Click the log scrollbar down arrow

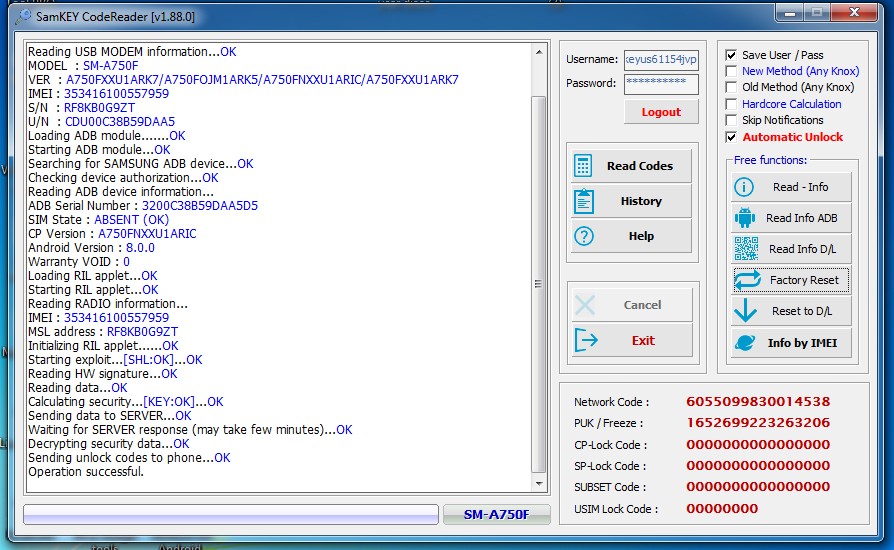tap(539, 484)
